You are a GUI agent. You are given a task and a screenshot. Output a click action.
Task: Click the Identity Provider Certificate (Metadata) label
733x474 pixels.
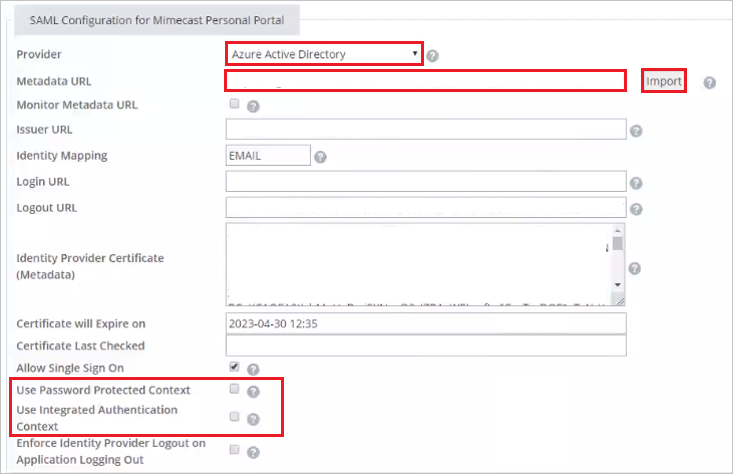90,266
